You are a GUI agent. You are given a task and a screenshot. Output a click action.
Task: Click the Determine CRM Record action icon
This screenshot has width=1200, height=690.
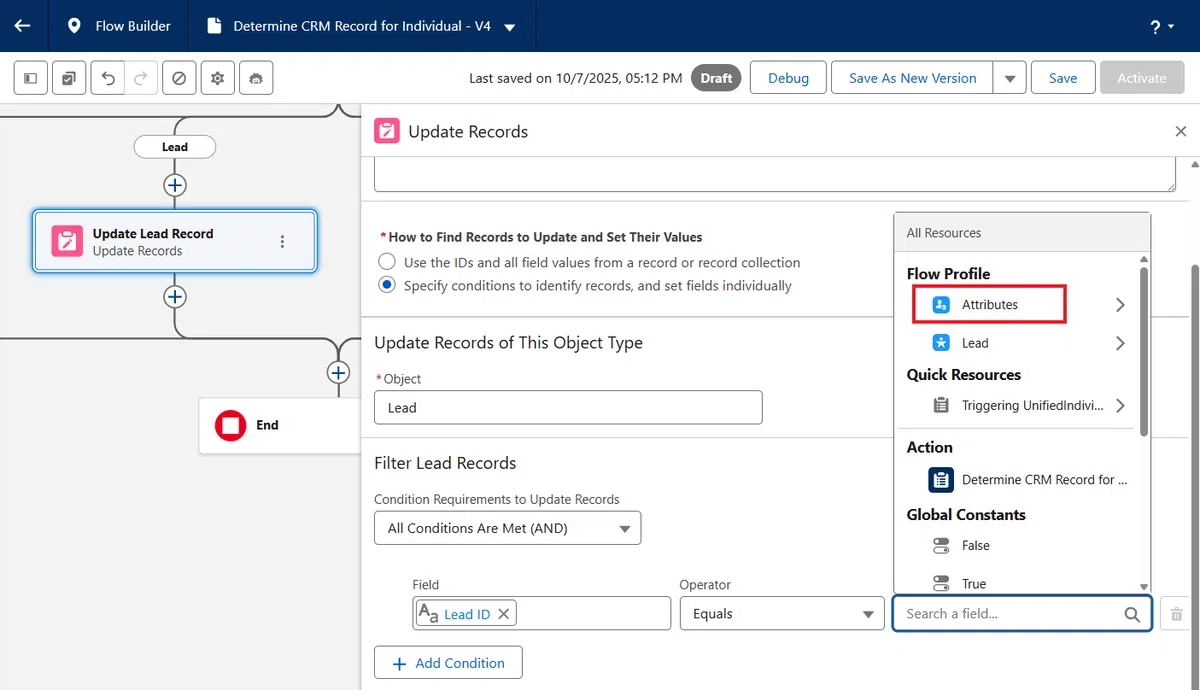click(x=940, y=480)
